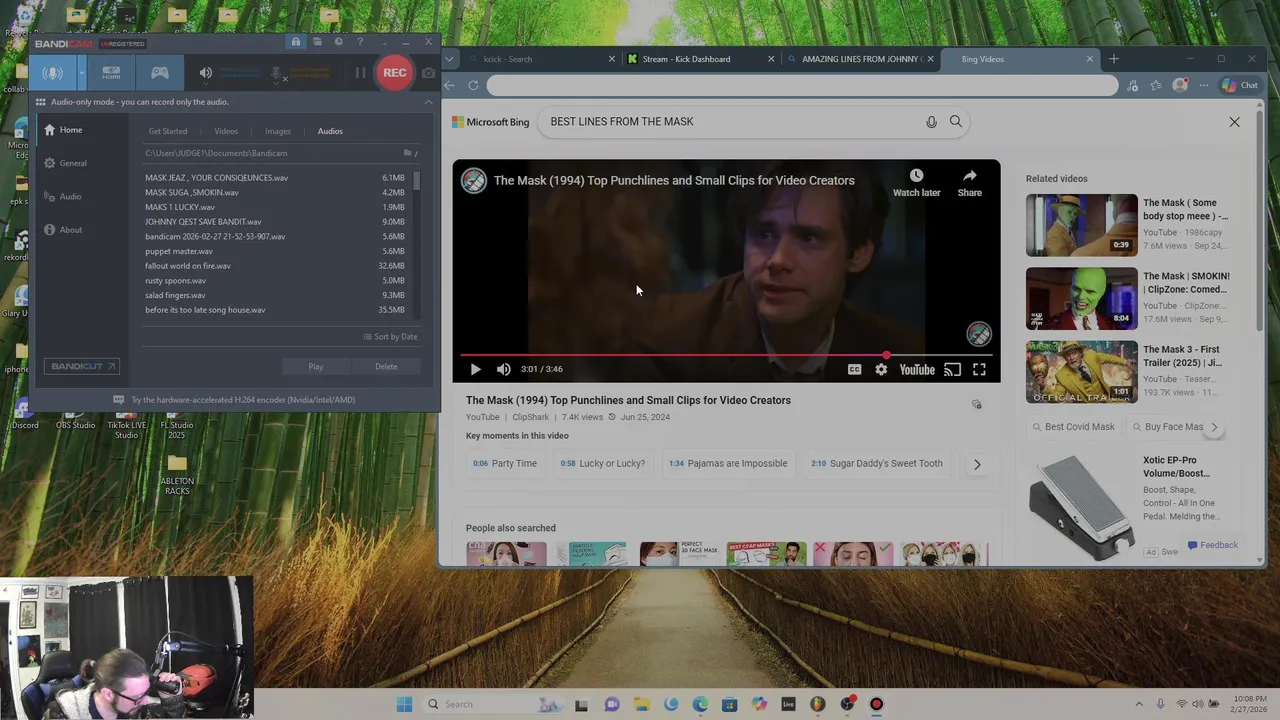Click the Bandicam microphone icon
Image resolution: width=1280 pixels, height=720 pixels.
tap(278, 73)
